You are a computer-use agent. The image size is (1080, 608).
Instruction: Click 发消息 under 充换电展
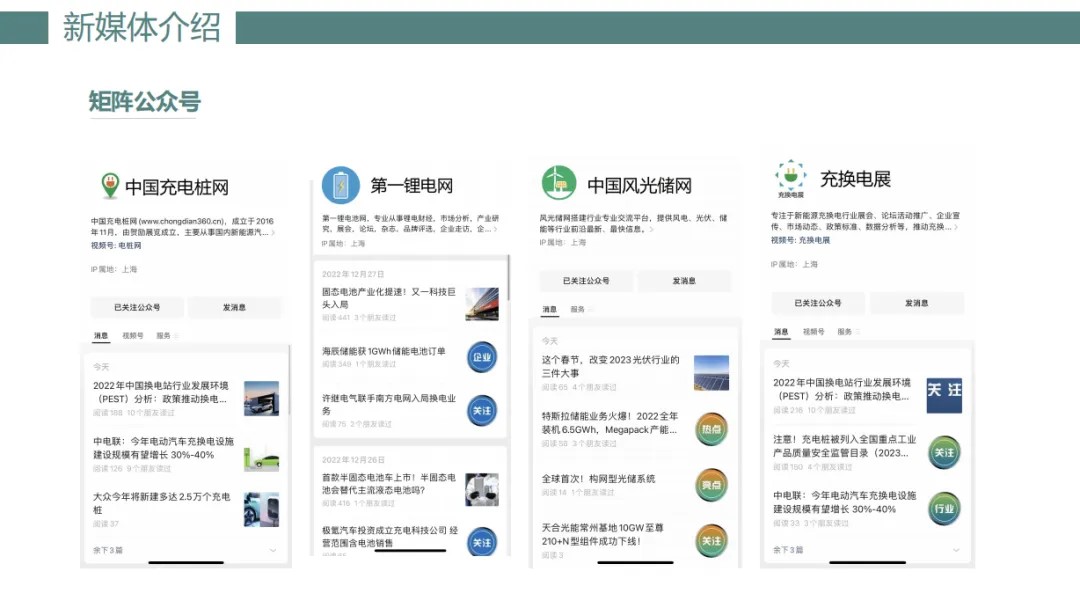point(916,303)
